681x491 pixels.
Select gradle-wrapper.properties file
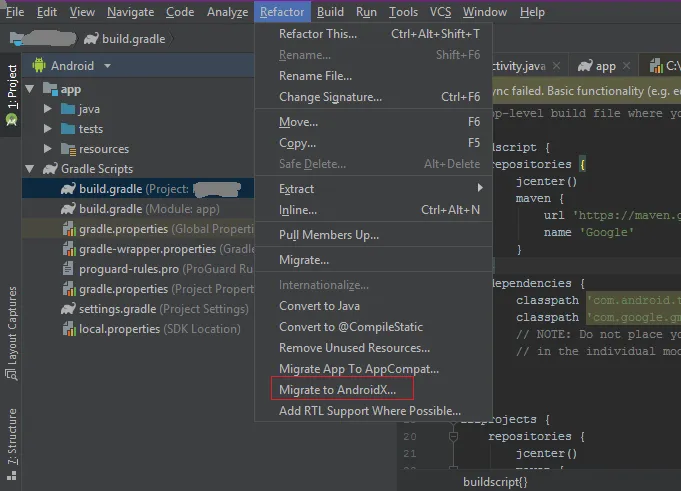(x=138, y=249)
